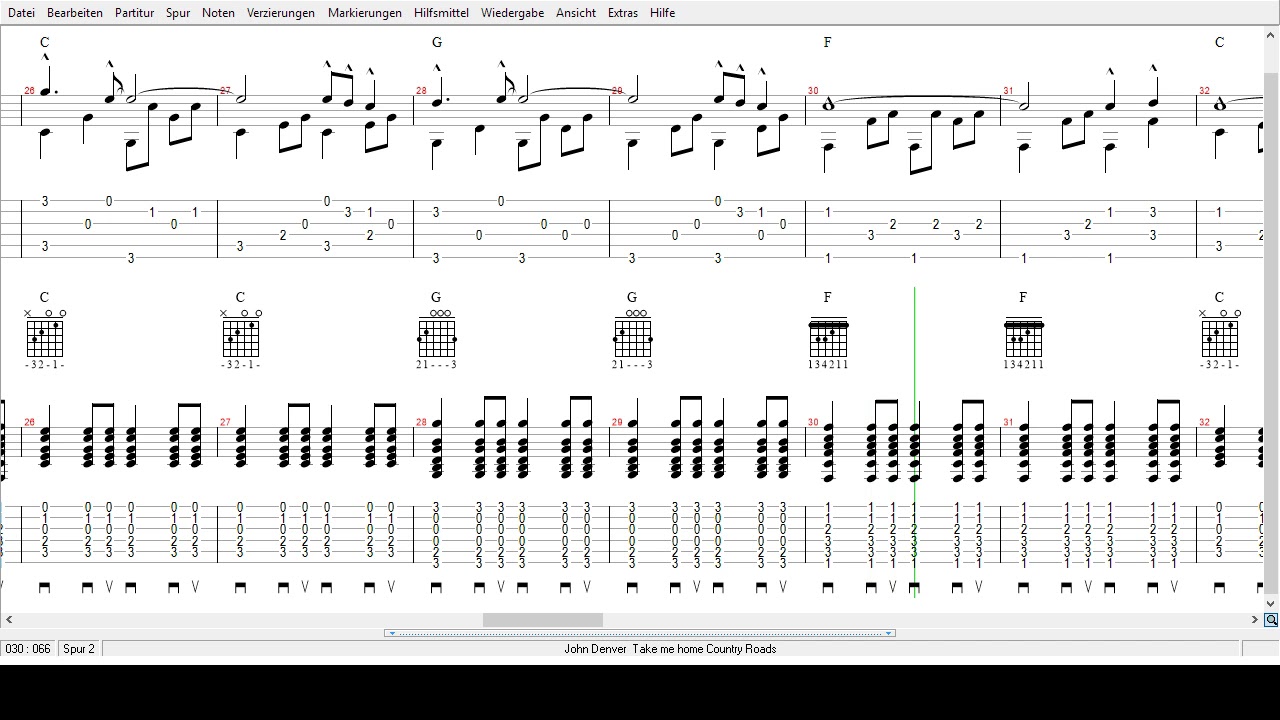The width and height of the screenshot is (1280, 720).
Task: Open the Hilfsmittel menu
Action: 441,13
